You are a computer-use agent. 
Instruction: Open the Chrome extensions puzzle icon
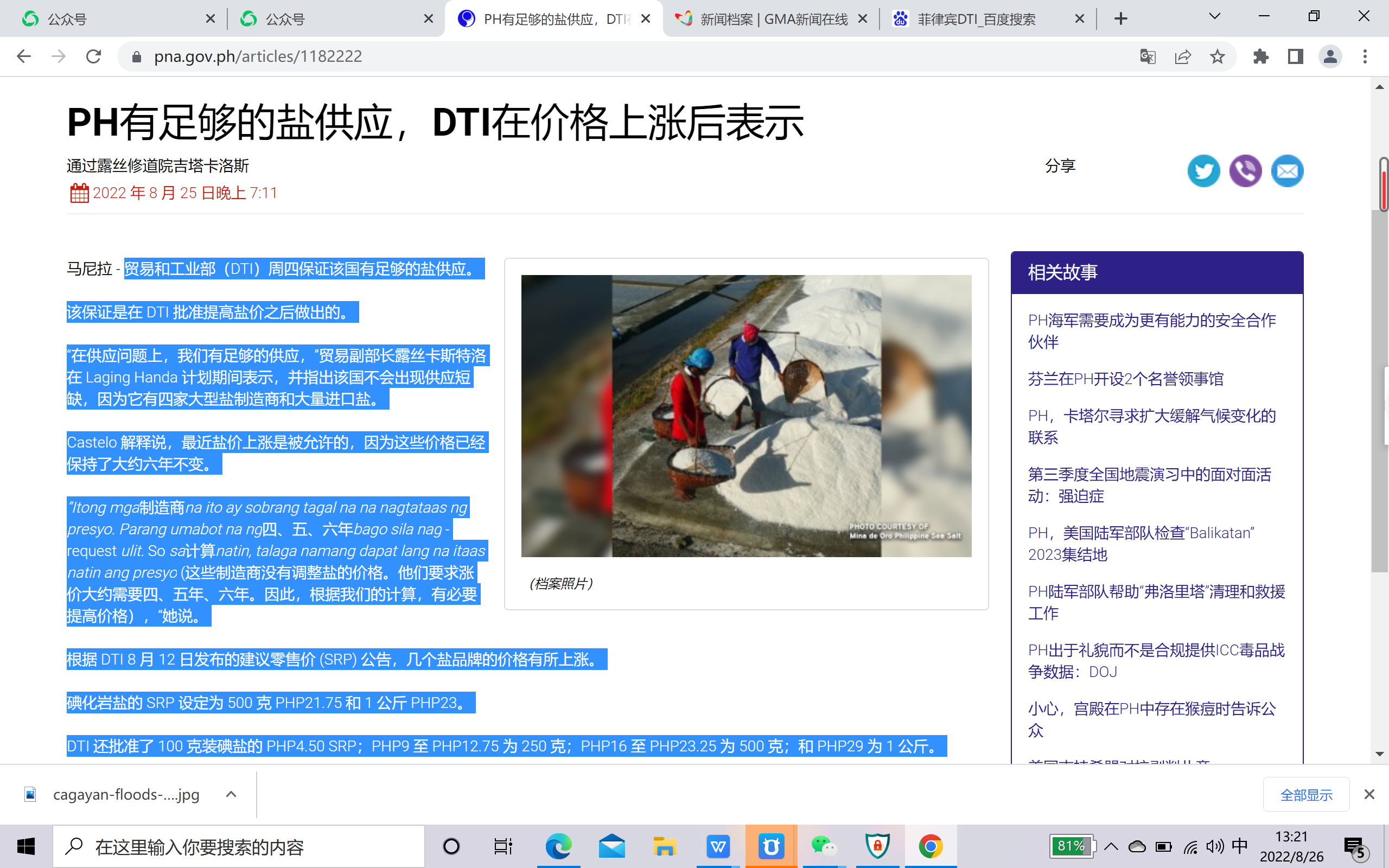click(1260, 56)
